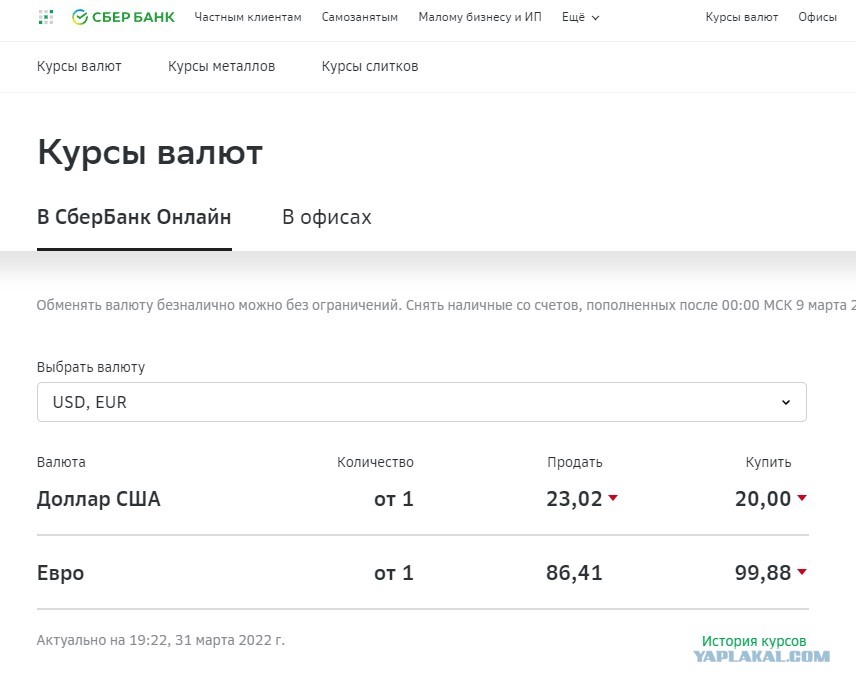This screenshot has height=686, width=856.
Task: Click the Валюта column header
Action: pyautogui.click(x=61, y=462)
